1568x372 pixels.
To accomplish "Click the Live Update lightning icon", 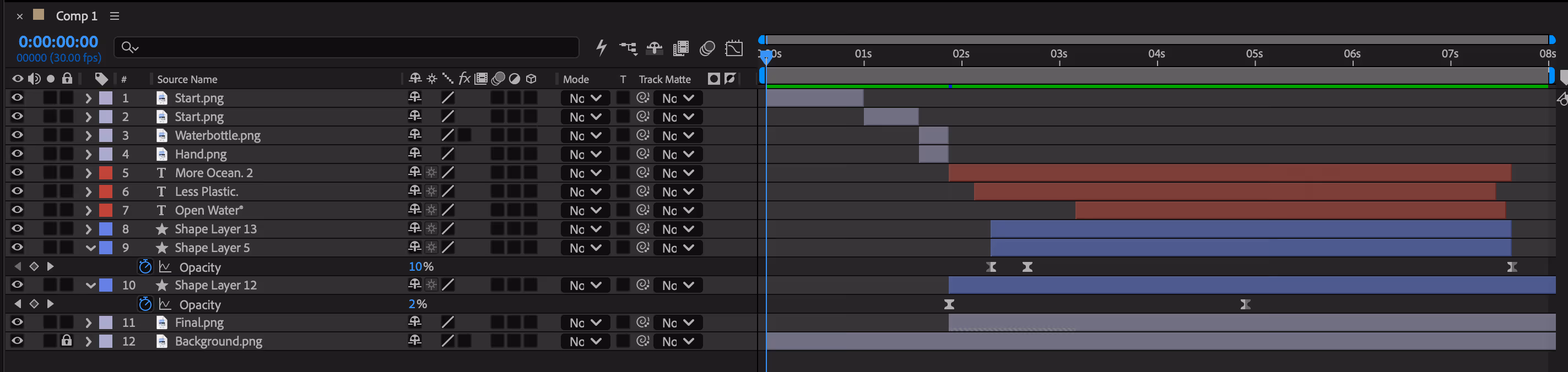I will click(602, 47).
